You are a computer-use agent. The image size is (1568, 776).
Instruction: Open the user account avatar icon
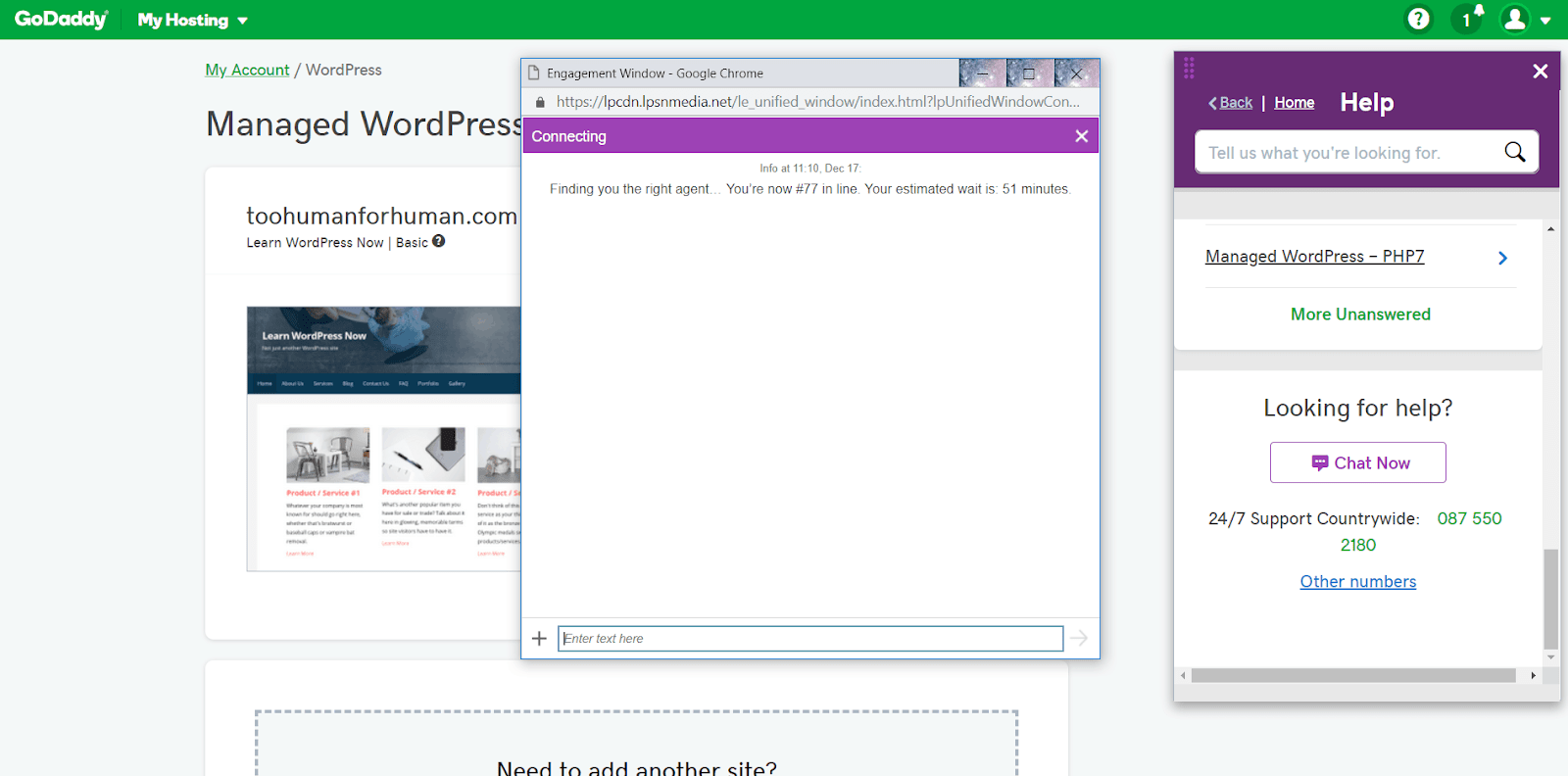tap(1515, 19)
